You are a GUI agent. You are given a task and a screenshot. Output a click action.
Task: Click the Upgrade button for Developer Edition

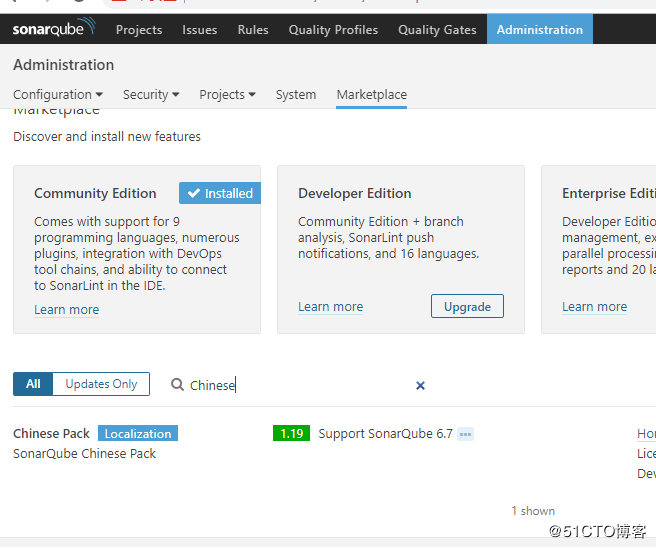point(467,306)
